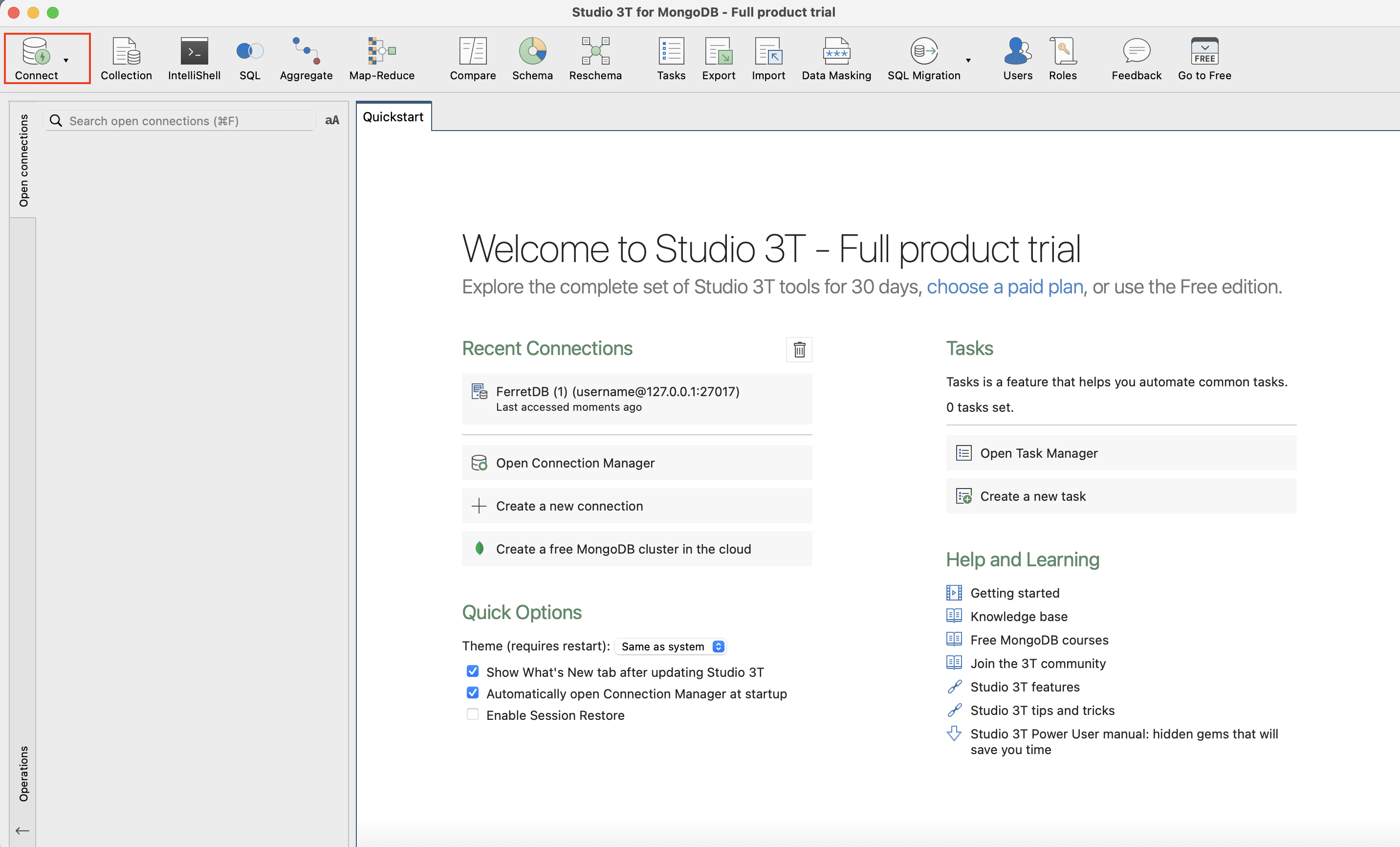Clear recent connections with trash icon
This screenshot has width=1400, height=847.
pos(799,349)
